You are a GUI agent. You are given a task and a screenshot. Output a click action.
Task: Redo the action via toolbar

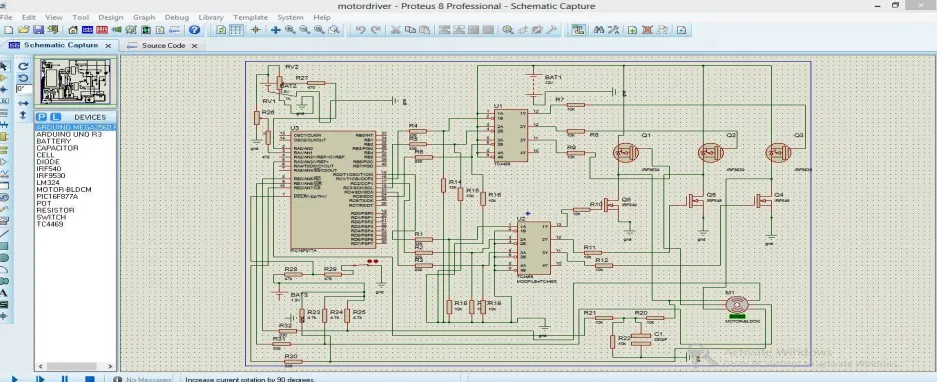click(376, 29)
